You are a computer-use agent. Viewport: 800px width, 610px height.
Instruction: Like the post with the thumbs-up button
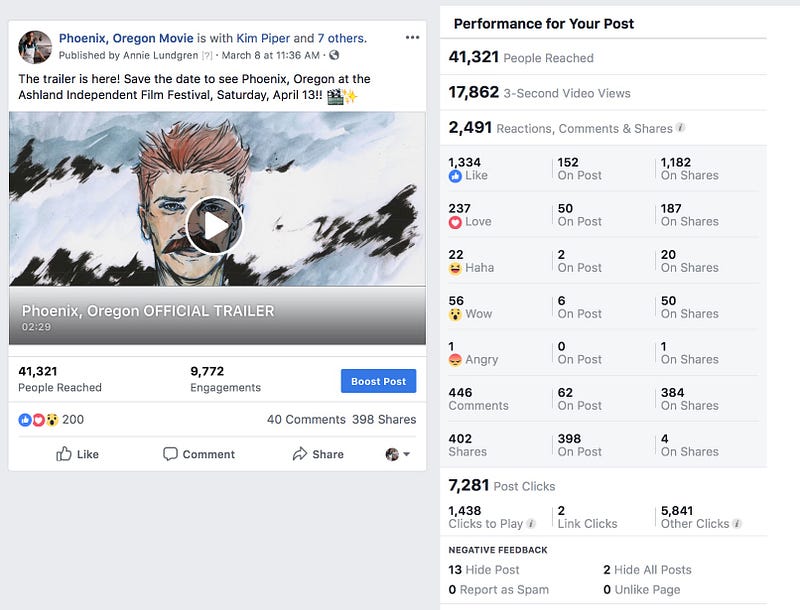pyautogui.click(x=78, y=454)
